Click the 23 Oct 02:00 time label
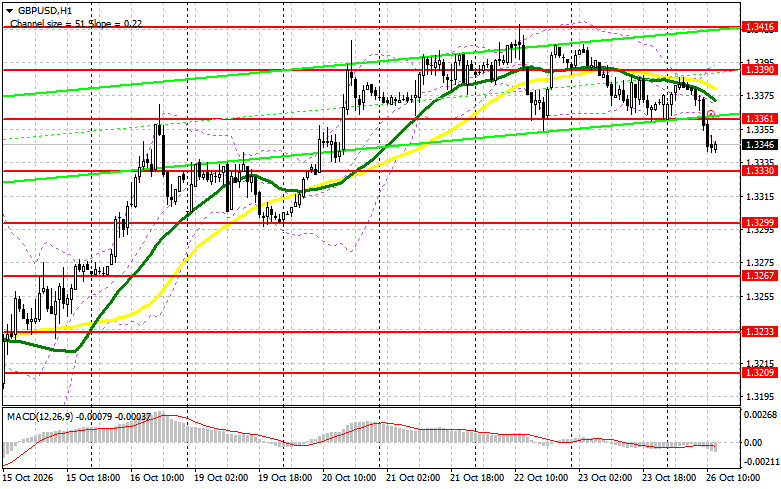 click(605, 478)
